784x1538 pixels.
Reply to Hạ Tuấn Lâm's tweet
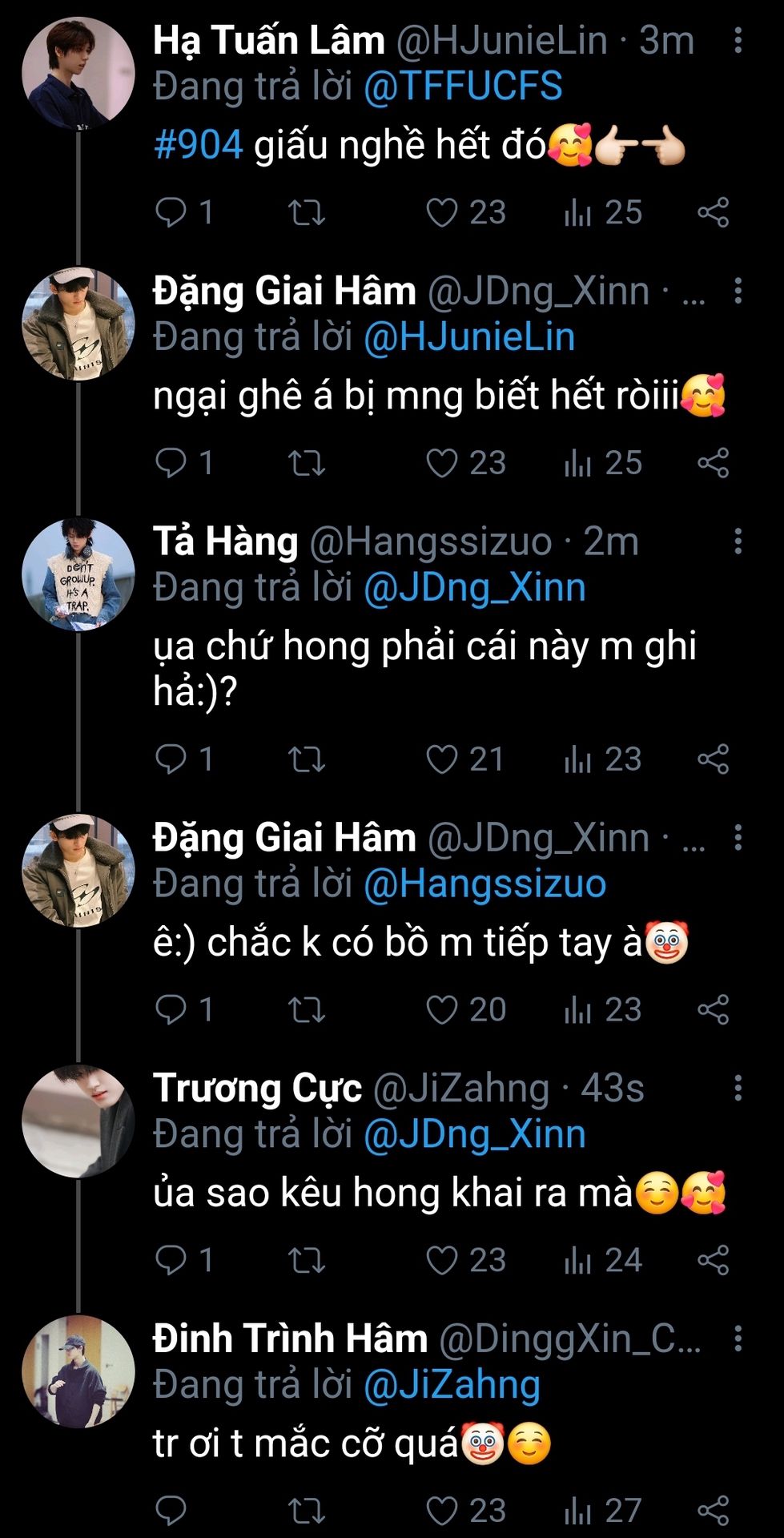pyautogui.click(x=171, y=213)
